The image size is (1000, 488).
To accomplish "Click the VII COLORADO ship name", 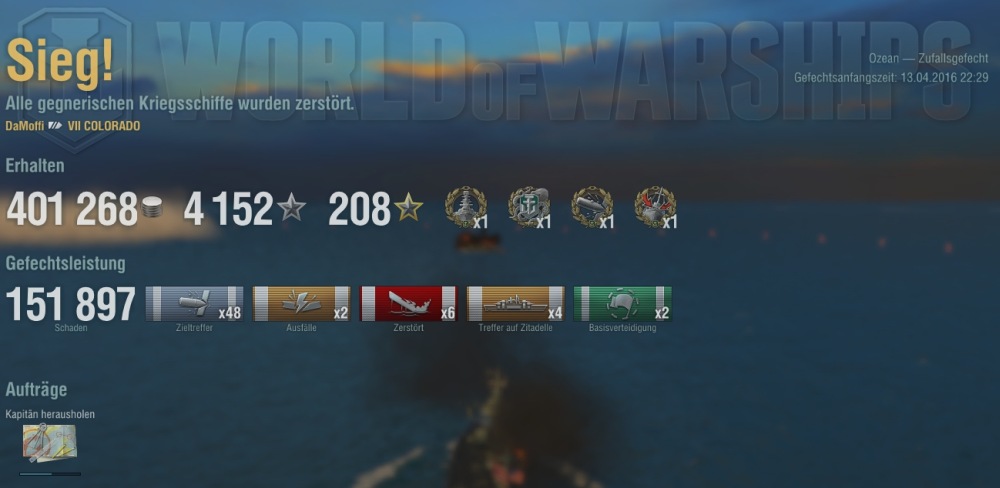I will pyautogui.click(x=104, y=126).
